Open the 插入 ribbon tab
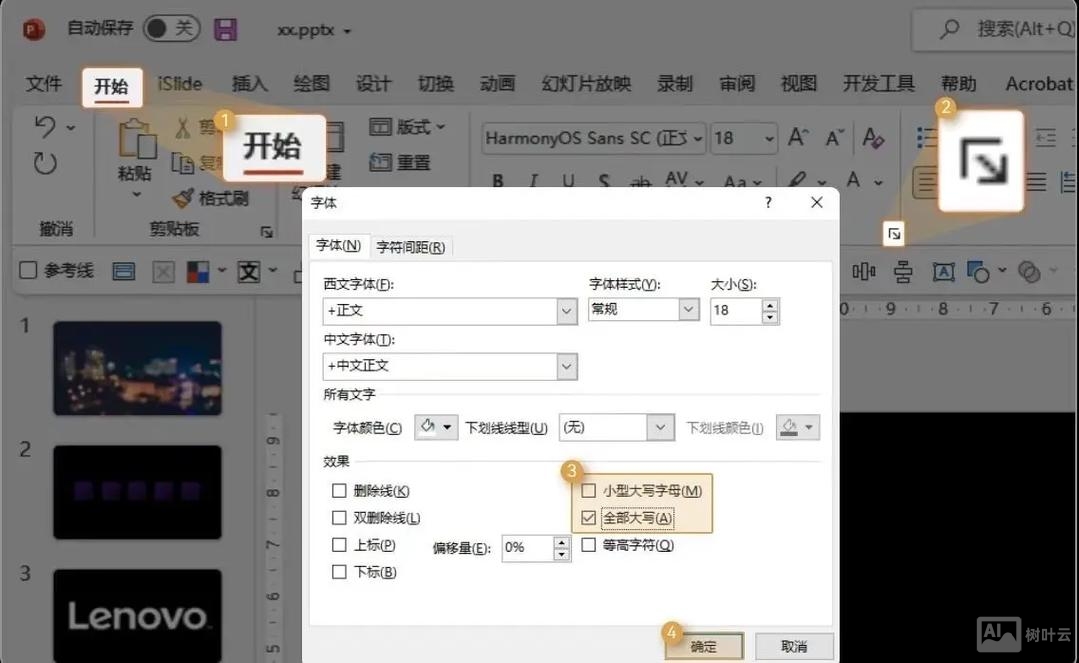1079x663 pixels. tap(249, 84)
